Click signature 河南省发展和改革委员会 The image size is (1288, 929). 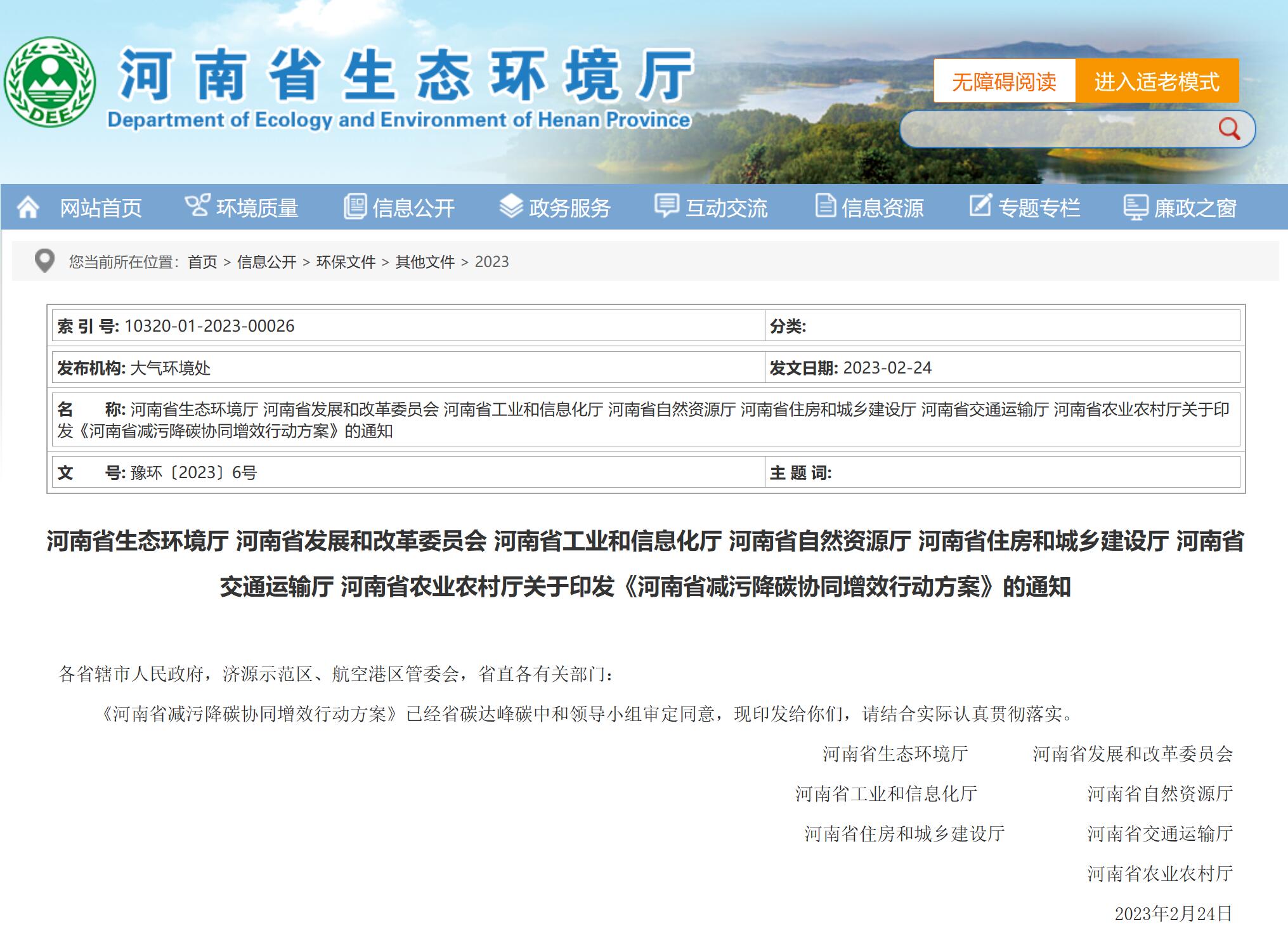[1133, 753]
